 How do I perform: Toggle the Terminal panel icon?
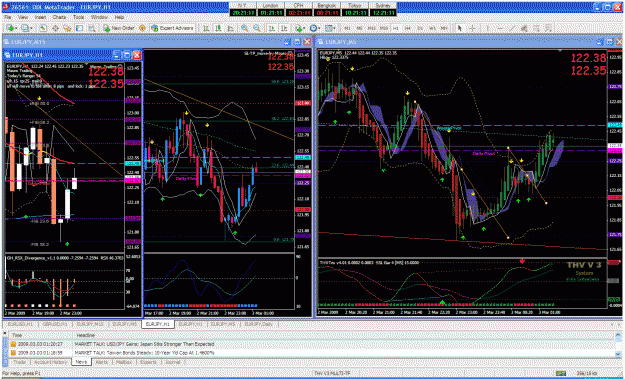click(x=79, y=28)
